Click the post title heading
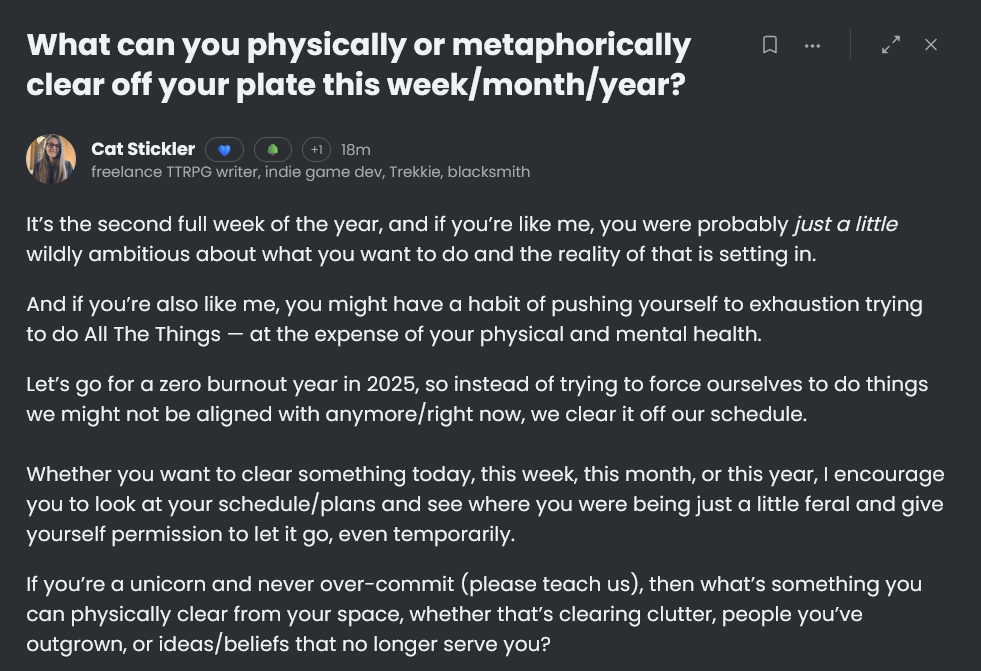Image resolution: width=981 pixels, height=671 pixels. [x=358, y=64]
